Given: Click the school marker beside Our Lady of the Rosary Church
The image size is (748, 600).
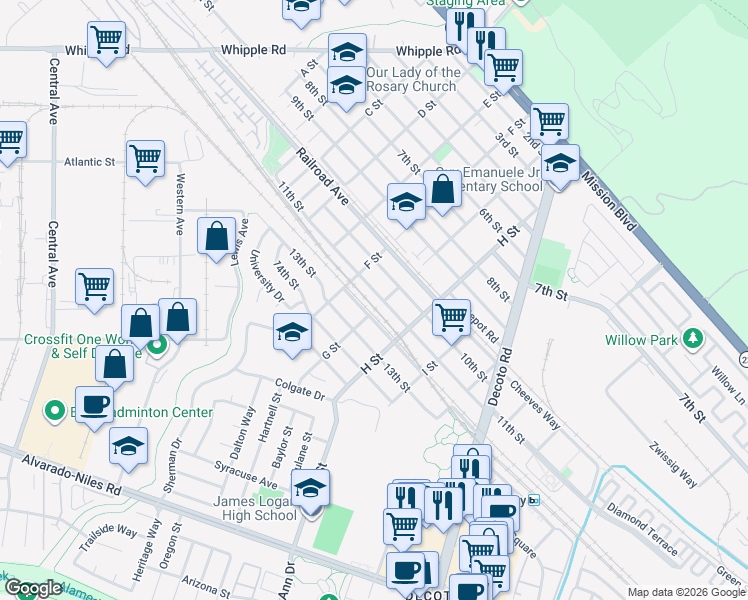Looking at the screenshot, I should click(347, 86).
